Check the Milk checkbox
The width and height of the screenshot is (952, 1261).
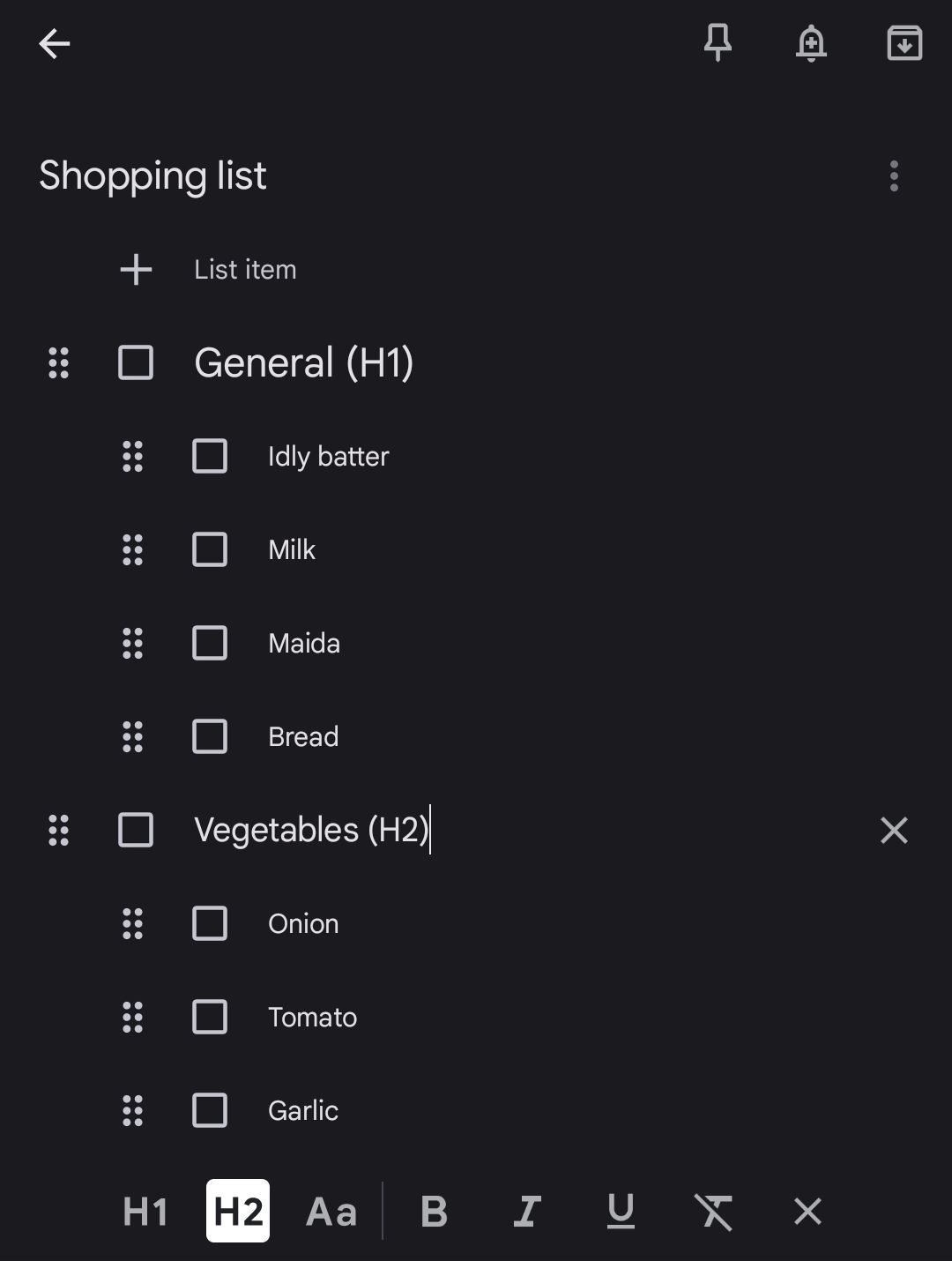click(210, 549)
